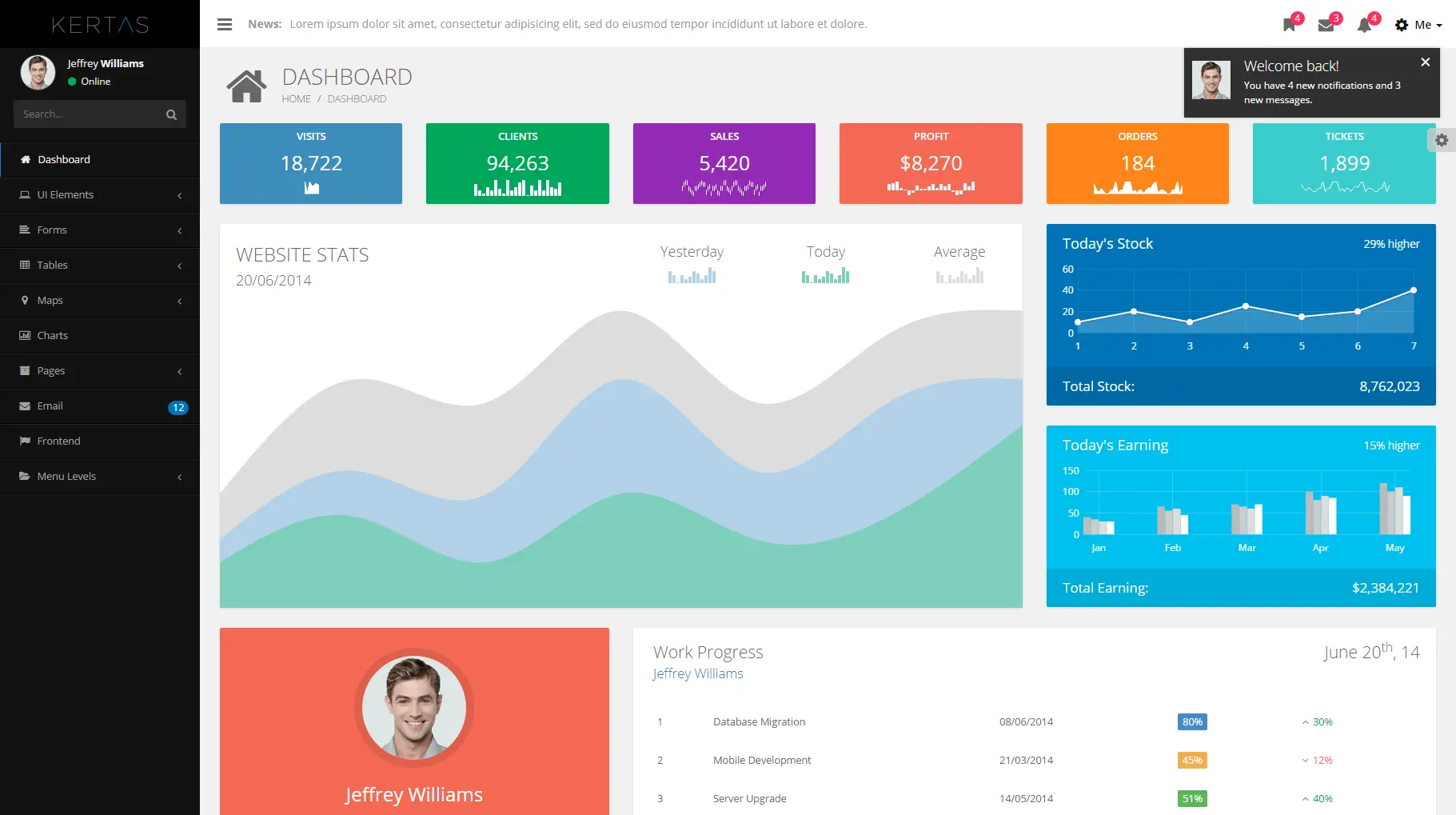
Task: Expand the Menu Levels sidebar item
Action: pyautogui.click(x=100, y=476)
